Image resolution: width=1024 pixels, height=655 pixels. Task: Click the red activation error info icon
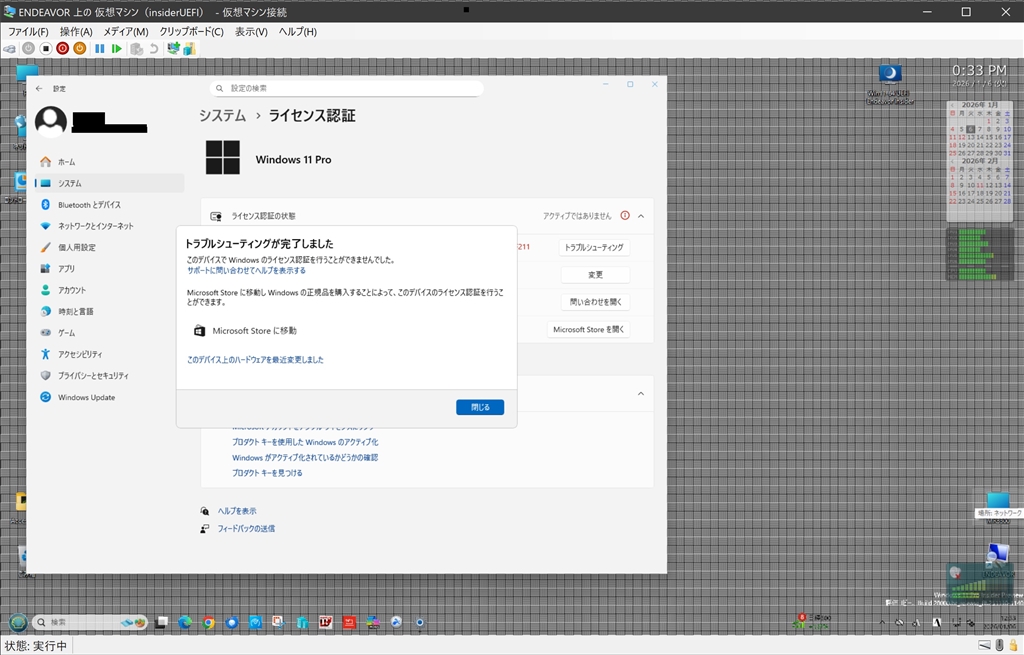[625, 216]
